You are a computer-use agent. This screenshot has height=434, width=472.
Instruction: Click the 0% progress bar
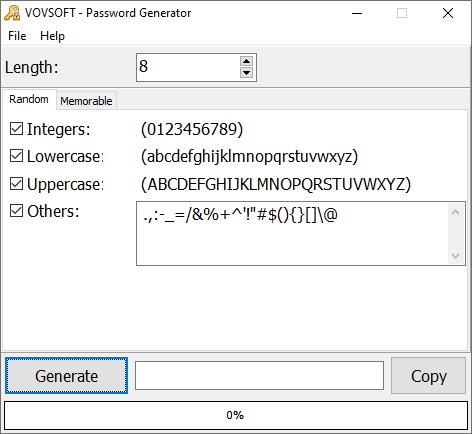[x=236, y=415]
